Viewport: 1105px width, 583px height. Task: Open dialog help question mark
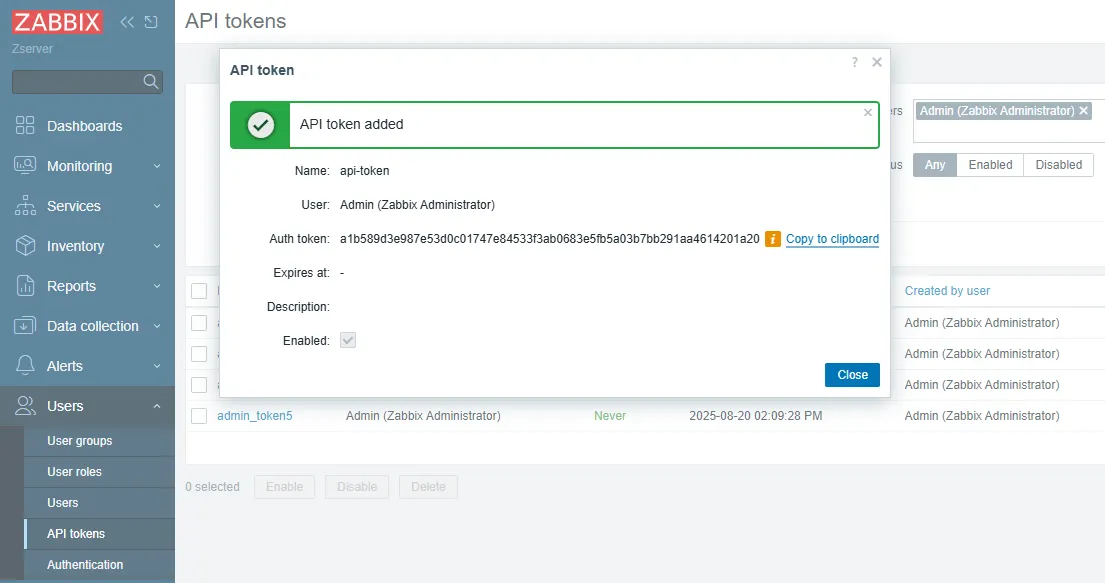854,62
